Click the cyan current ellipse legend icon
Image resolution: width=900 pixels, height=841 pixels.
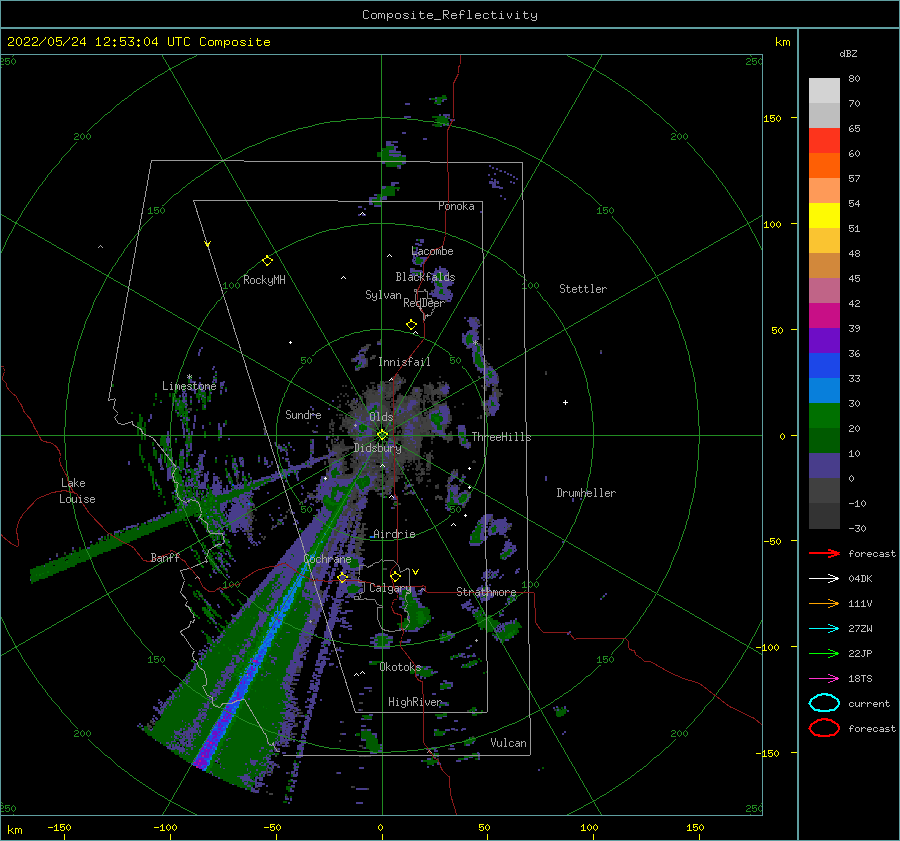click(x=824, y=703)
